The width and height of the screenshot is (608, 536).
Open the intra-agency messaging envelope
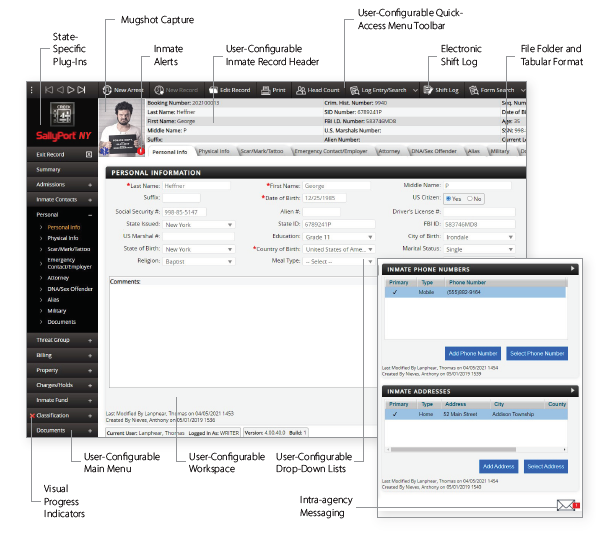566,505
